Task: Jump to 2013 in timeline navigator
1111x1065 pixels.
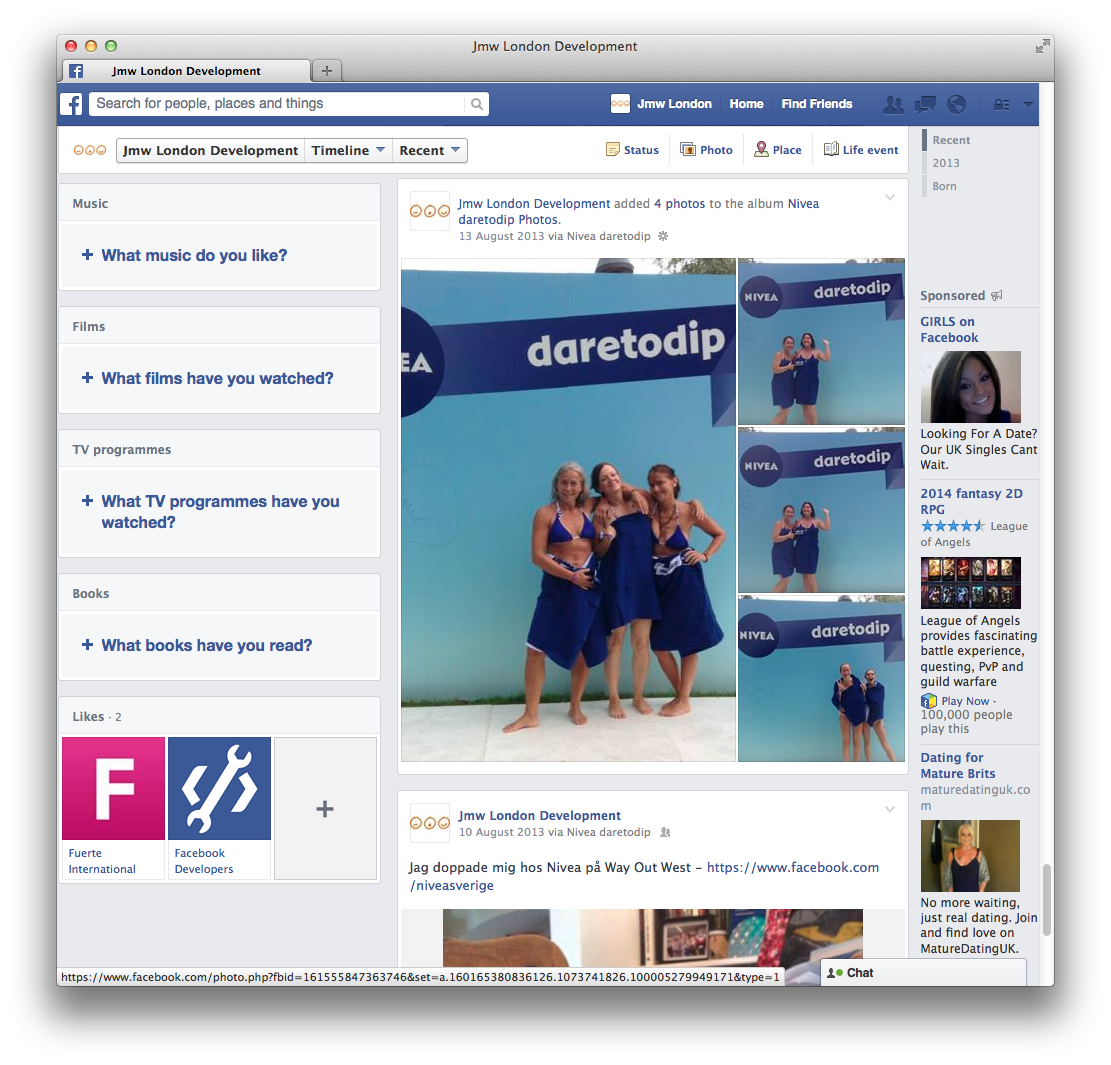Action: (x=945, y=163)
